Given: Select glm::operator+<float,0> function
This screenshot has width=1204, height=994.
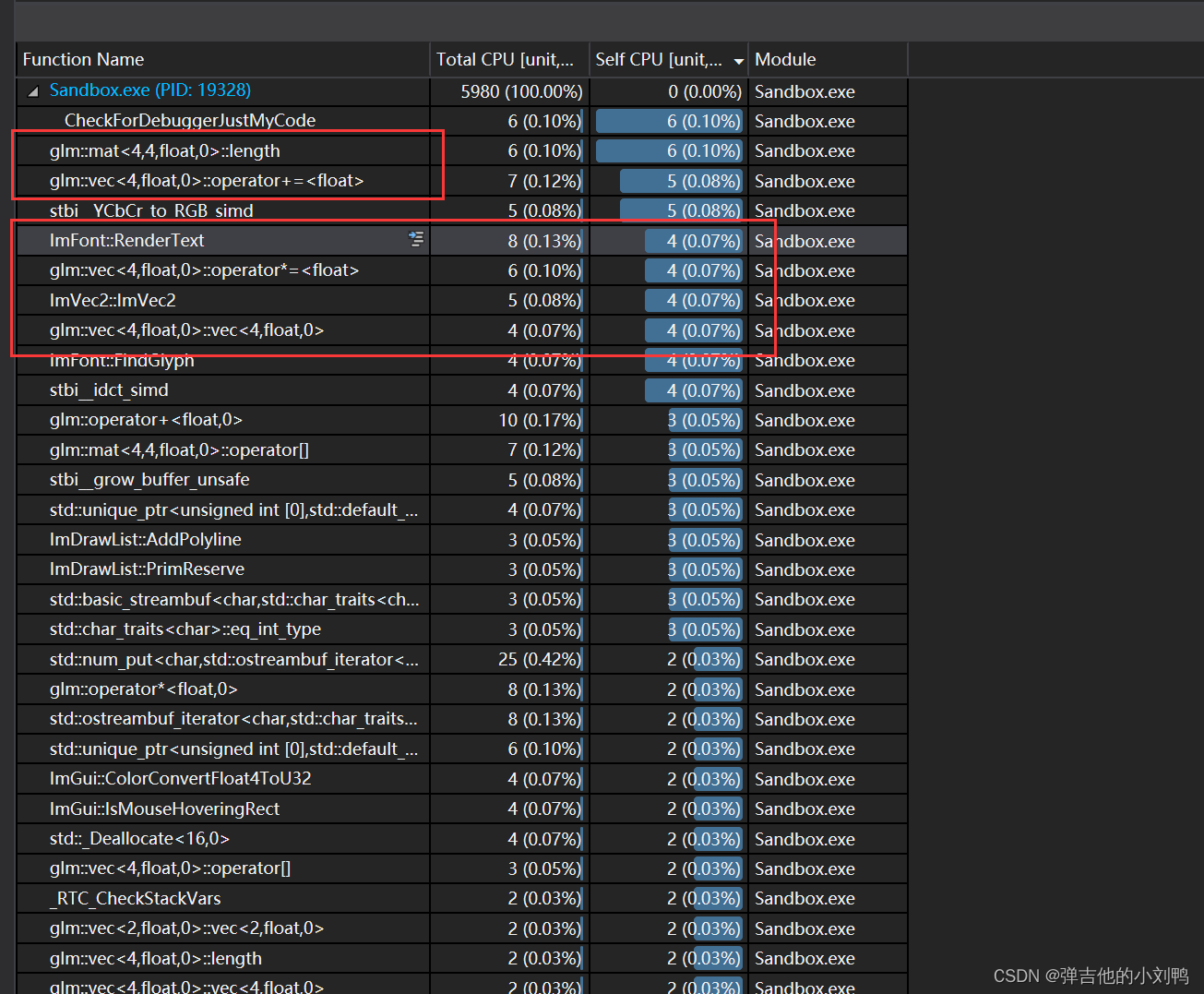Looking at the screenshot, I should (x=461, y=420).
